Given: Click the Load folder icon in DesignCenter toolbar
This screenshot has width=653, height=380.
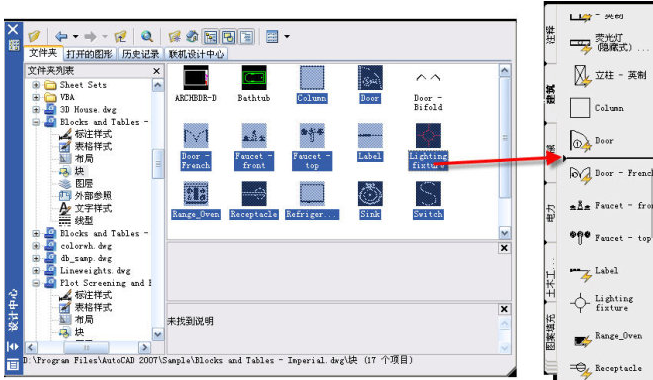Looking at the screenshot, I should click(x=34, y=37).
